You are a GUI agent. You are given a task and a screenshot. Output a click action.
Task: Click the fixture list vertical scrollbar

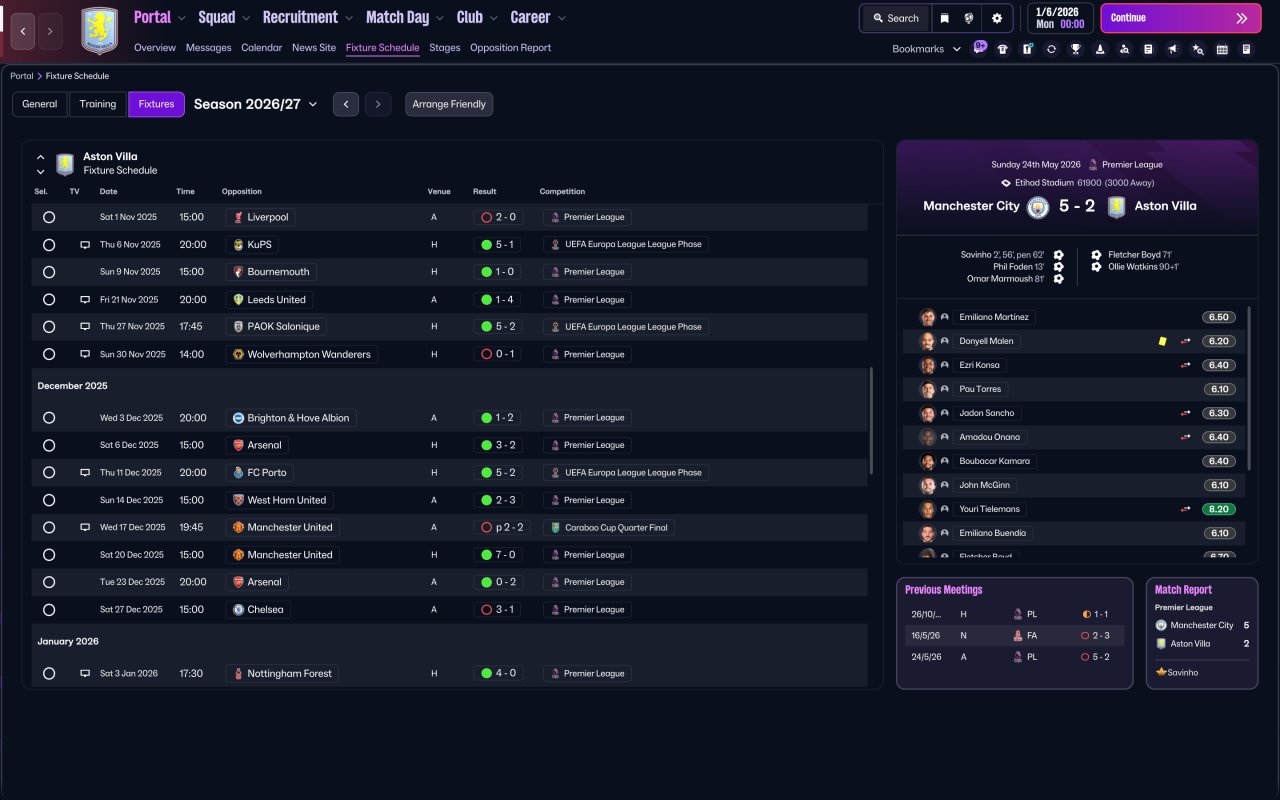[871, 420]
